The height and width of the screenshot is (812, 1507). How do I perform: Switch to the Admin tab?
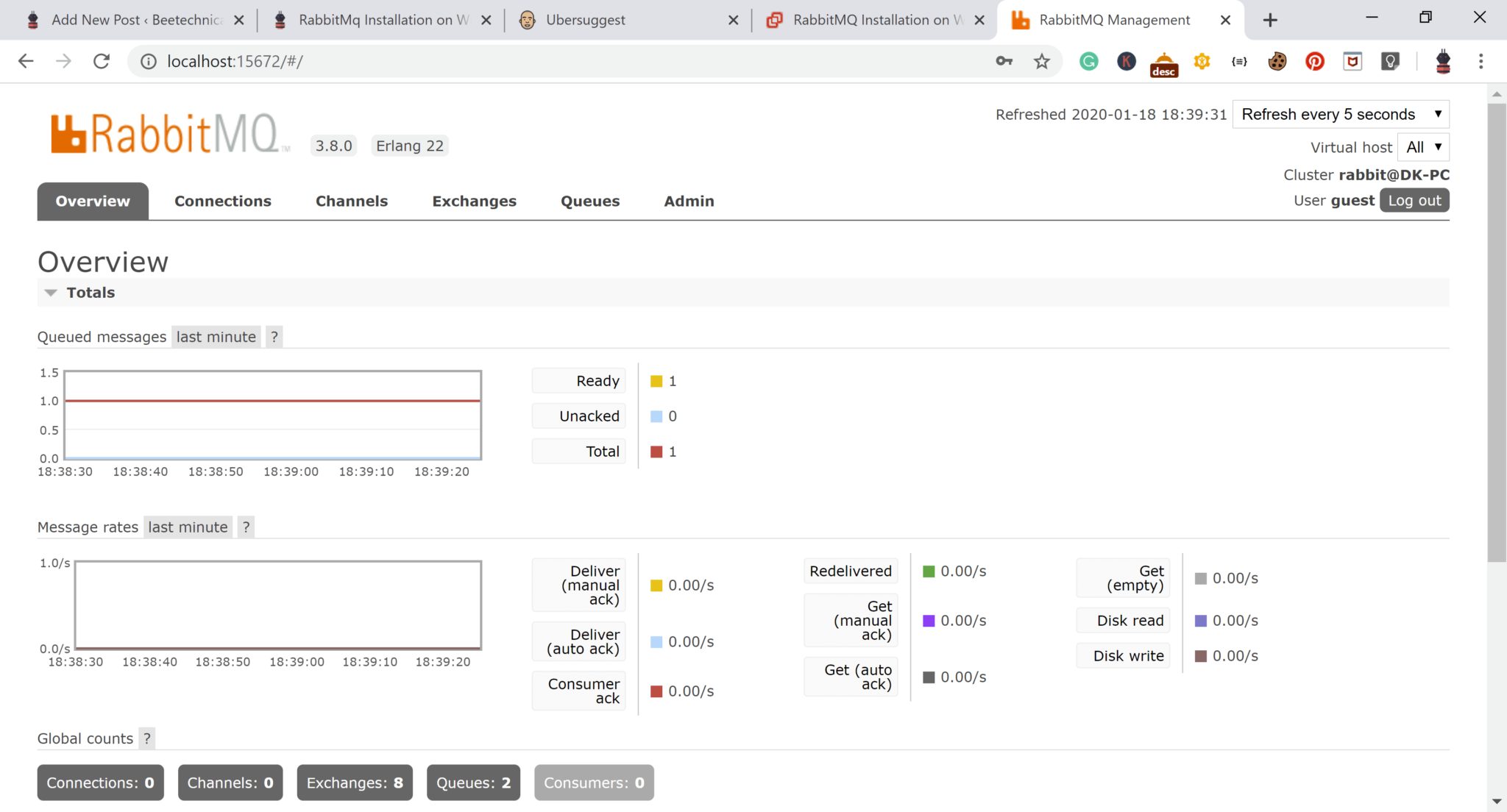coord(689,201)
